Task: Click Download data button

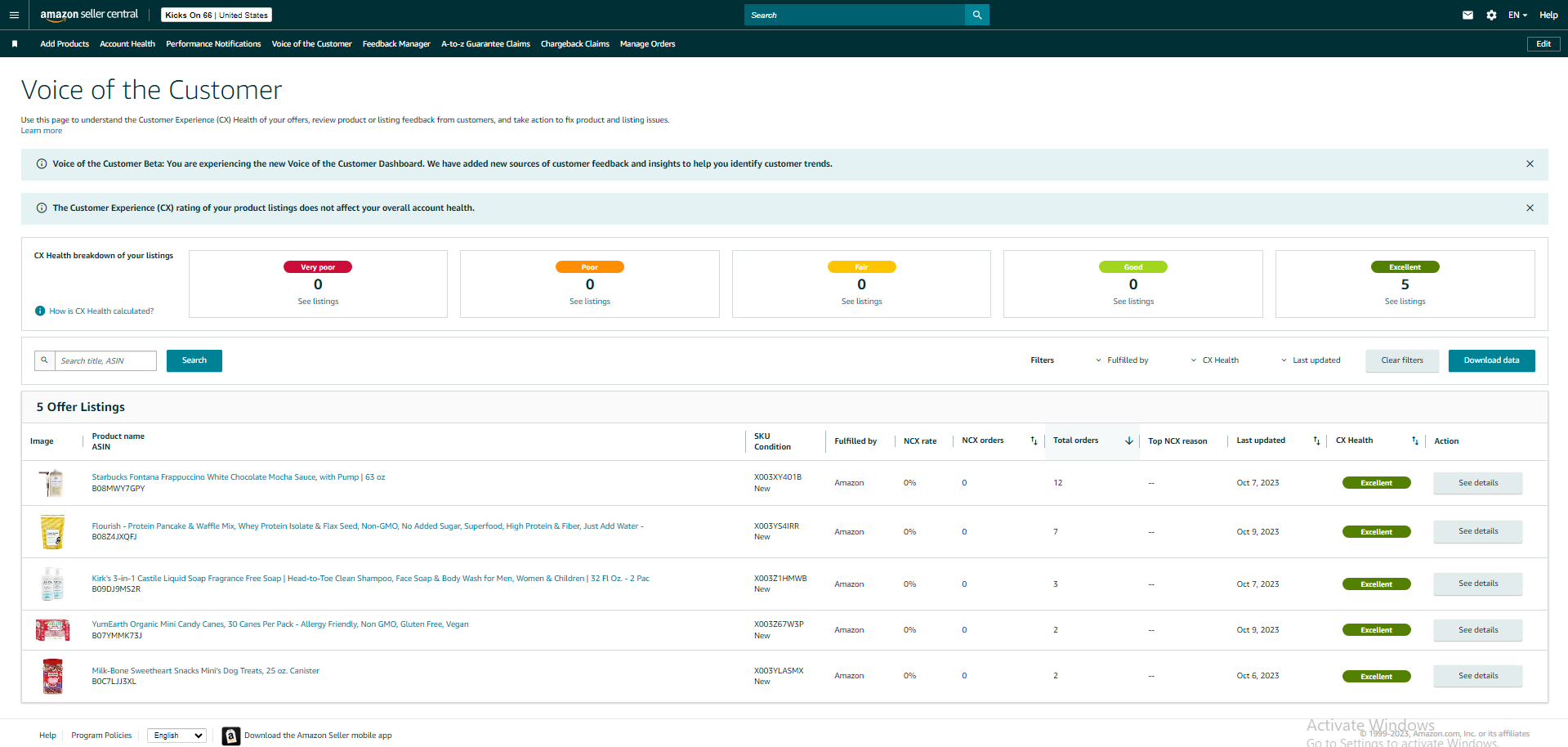Action: pos(1492,360)
